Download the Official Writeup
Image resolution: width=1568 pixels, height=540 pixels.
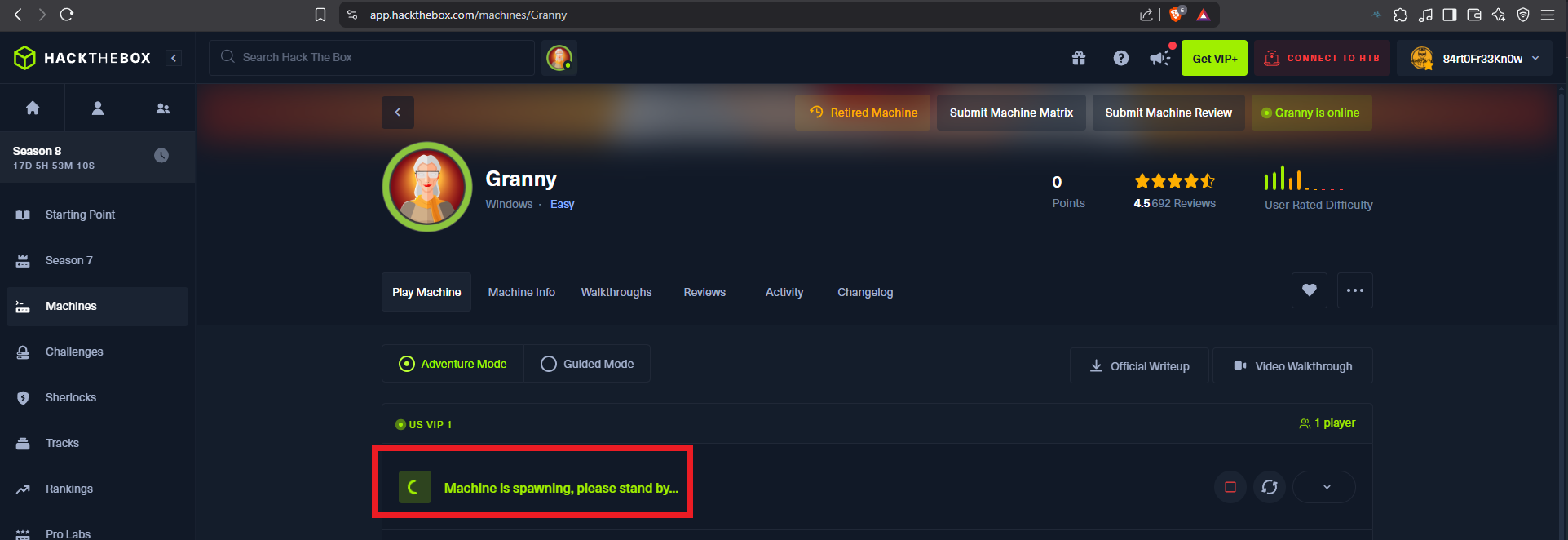1139,366
